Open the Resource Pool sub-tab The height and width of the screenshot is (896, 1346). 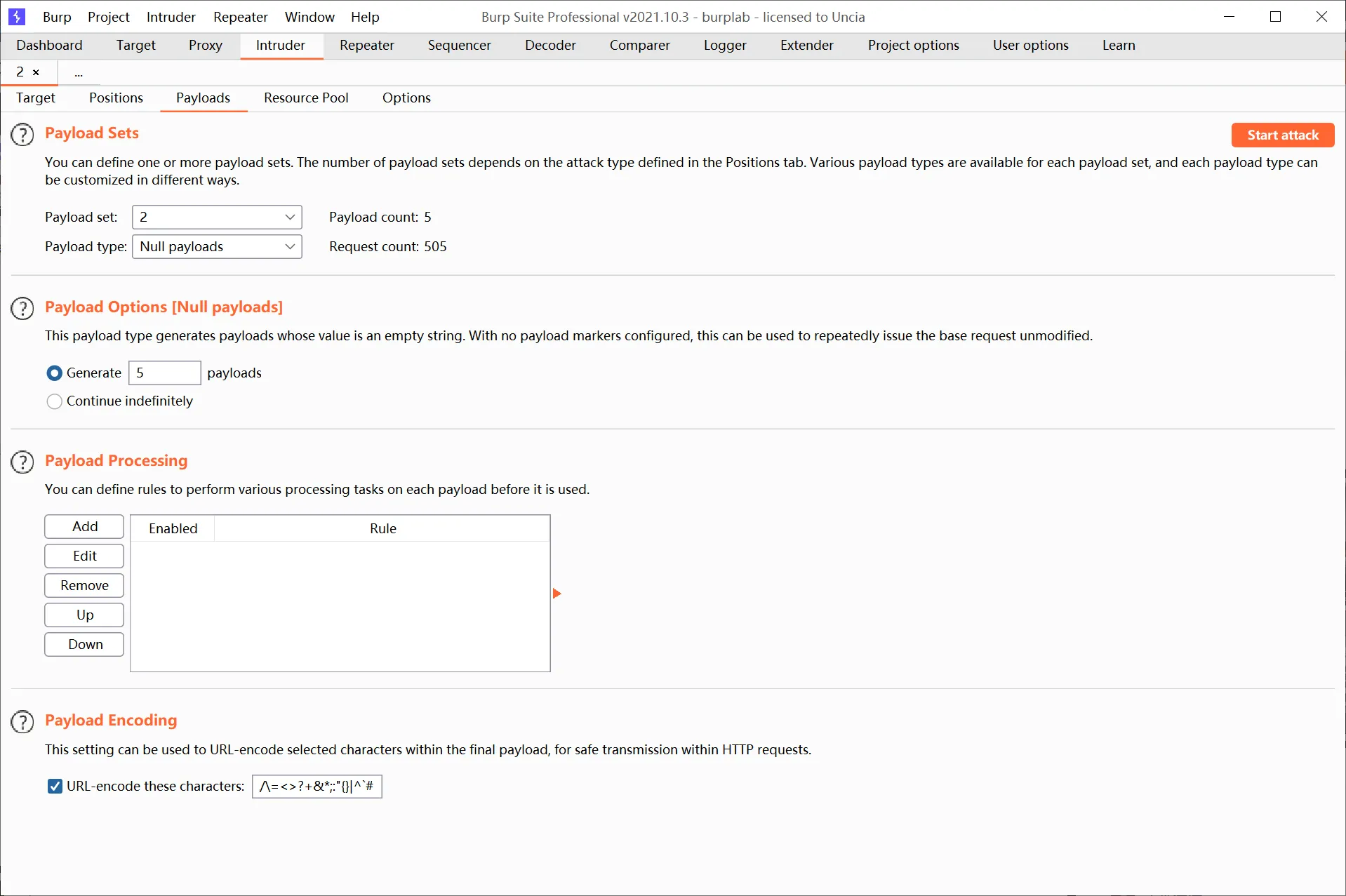tap(306, 98)
